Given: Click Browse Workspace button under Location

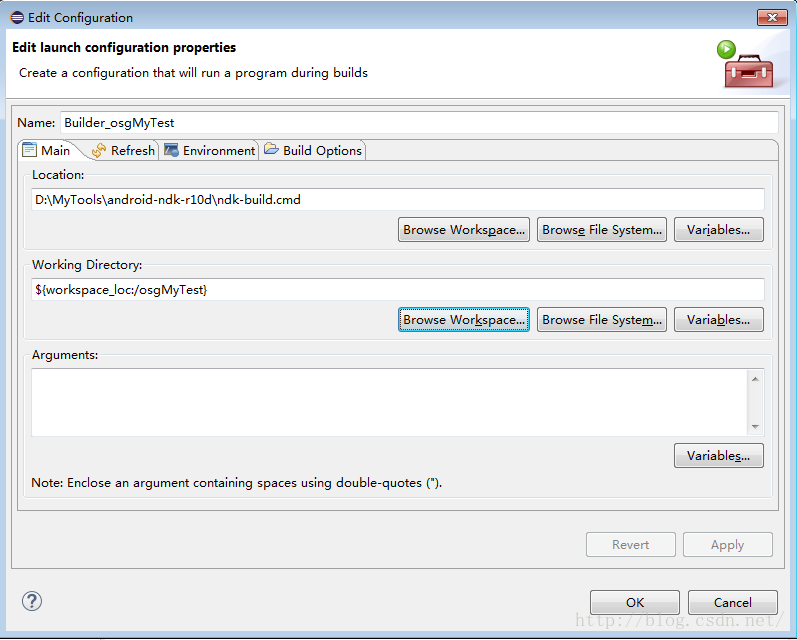Looking at the screenshot, I should coord(464,230).
